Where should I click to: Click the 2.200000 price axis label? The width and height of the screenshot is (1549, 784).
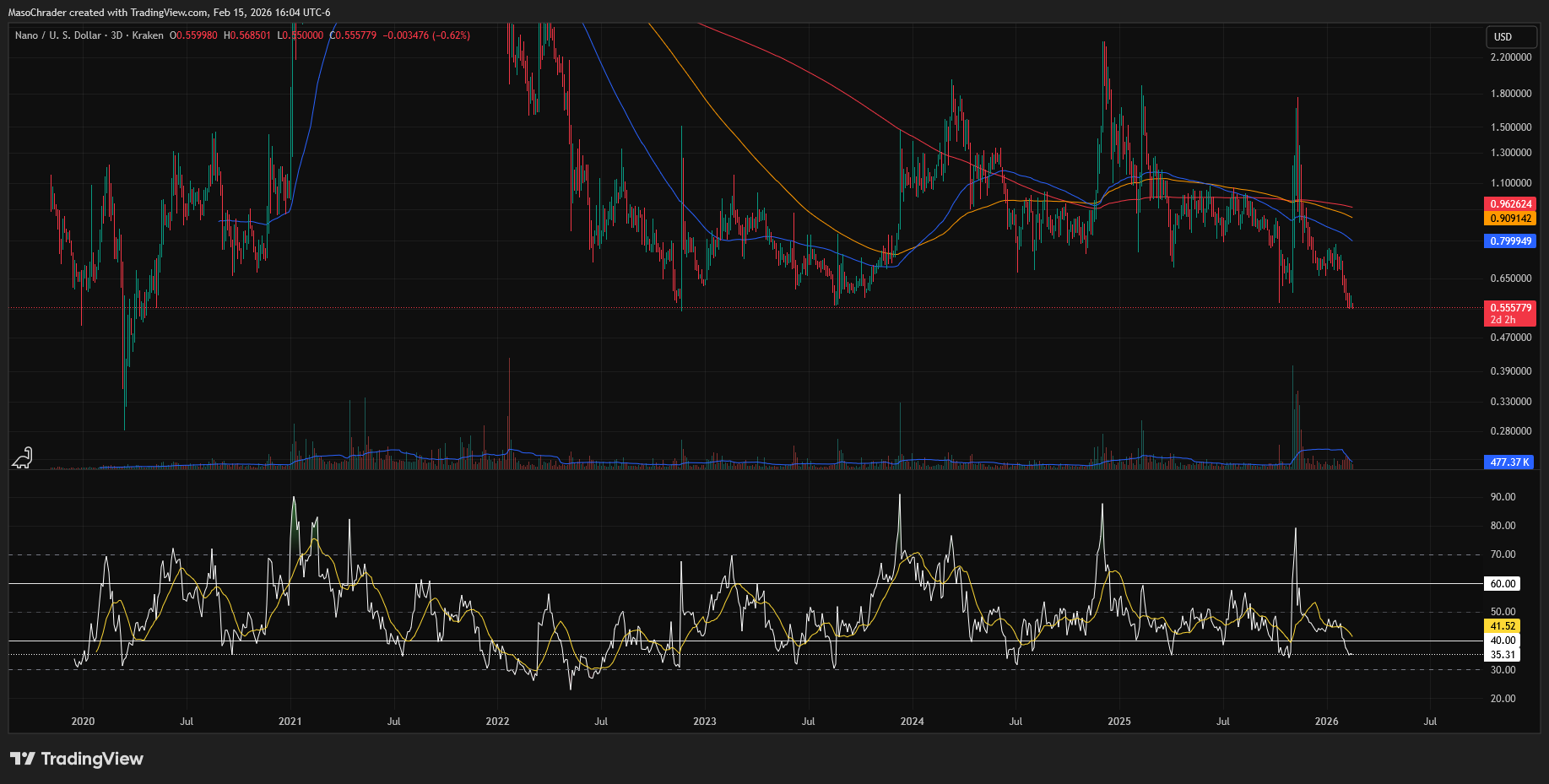[x=1511, y=57]
